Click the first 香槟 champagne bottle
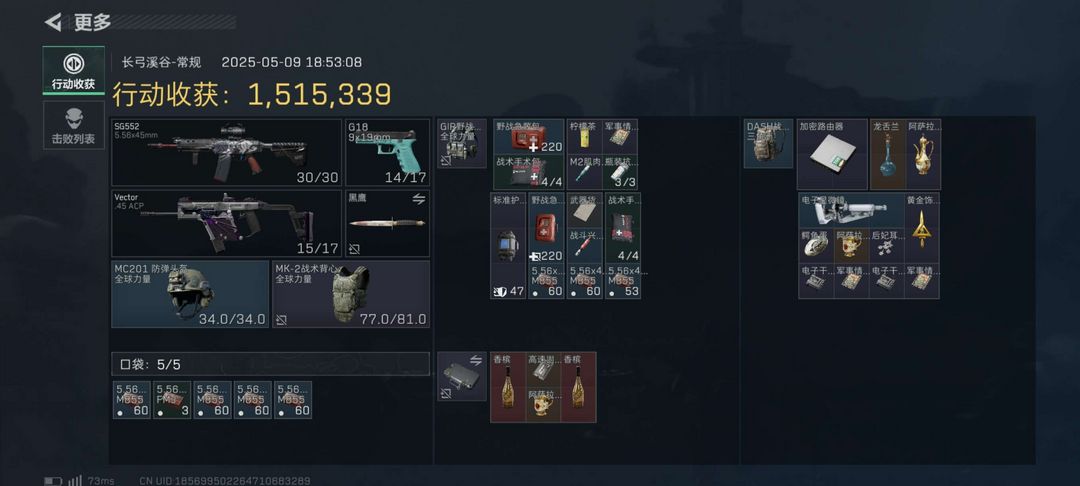The height and width of the screenshot is (486, 1080). [x=508, y=388]
